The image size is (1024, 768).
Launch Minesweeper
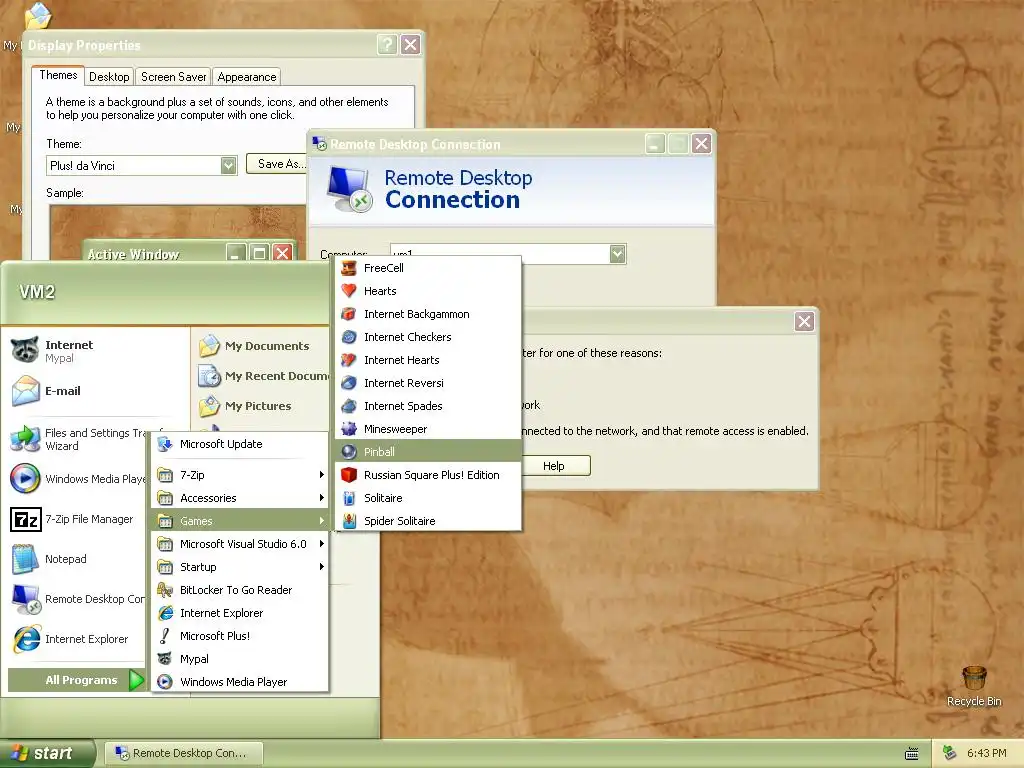(x=428, y=429)
